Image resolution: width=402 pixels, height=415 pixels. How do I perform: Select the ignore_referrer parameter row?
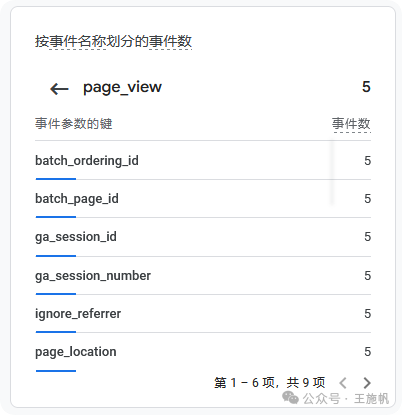coord(203,314)
